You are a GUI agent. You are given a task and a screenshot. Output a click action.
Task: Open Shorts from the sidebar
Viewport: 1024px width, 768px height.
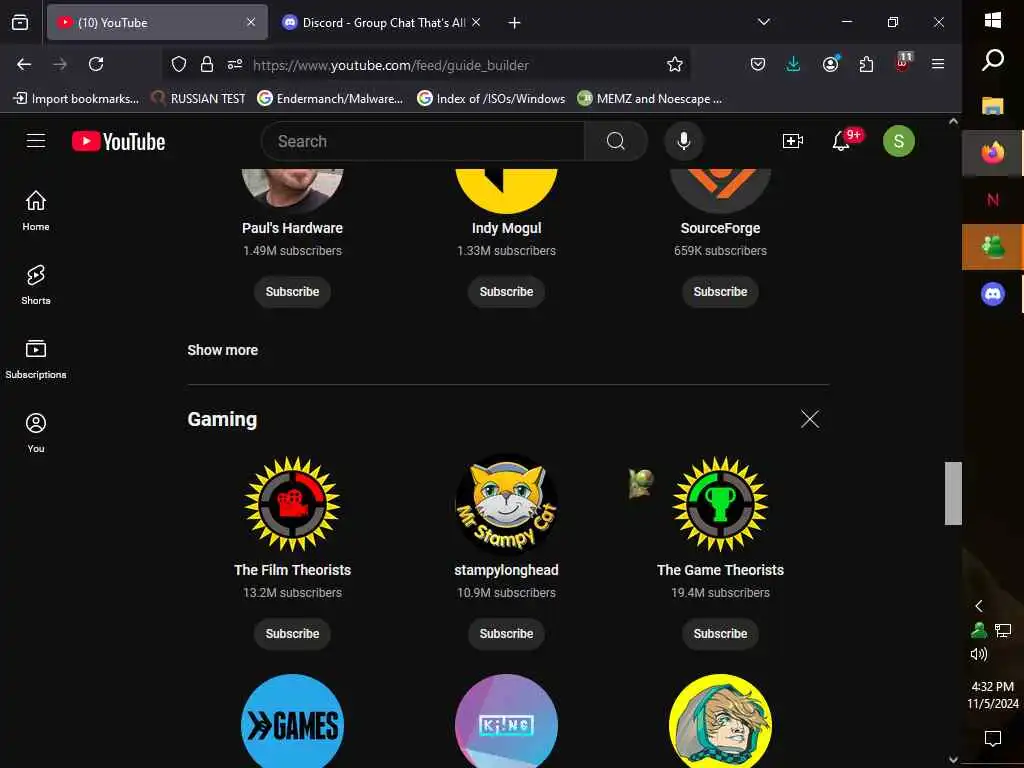pos(36,285)
